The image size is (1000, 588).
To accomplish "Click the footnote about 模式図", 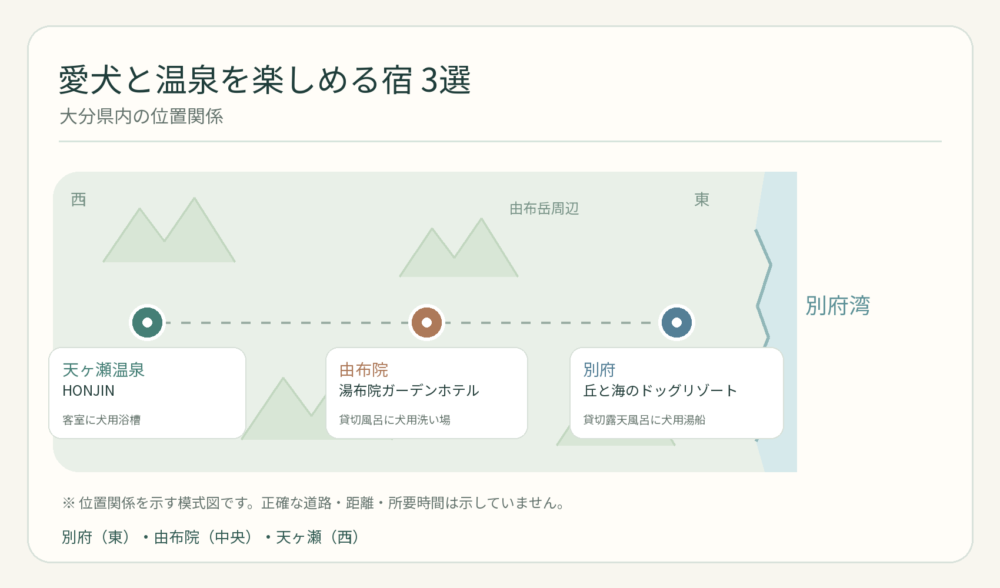I will pos(313,503).
